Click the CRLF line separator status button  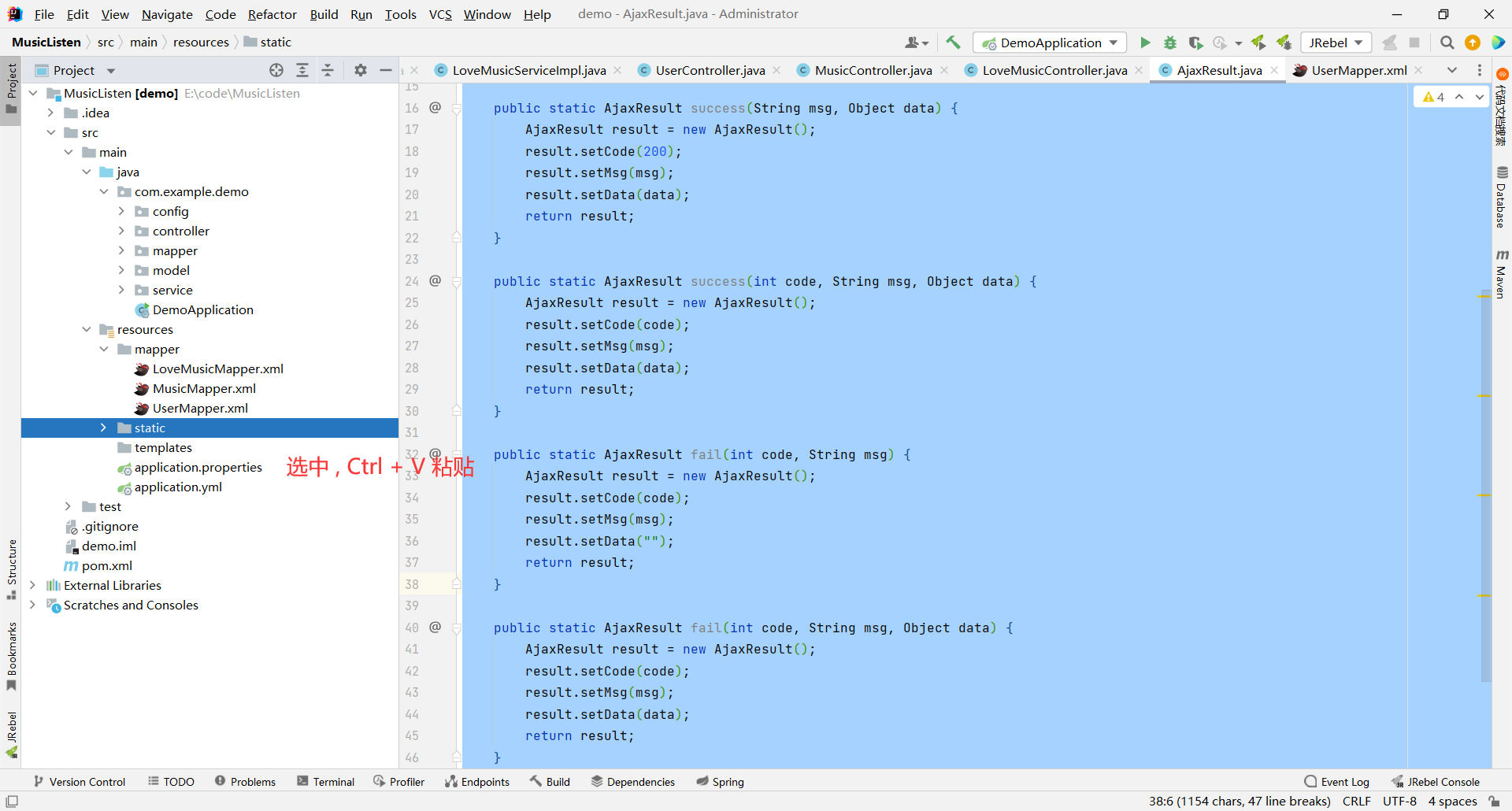[x=1357, y=801]
